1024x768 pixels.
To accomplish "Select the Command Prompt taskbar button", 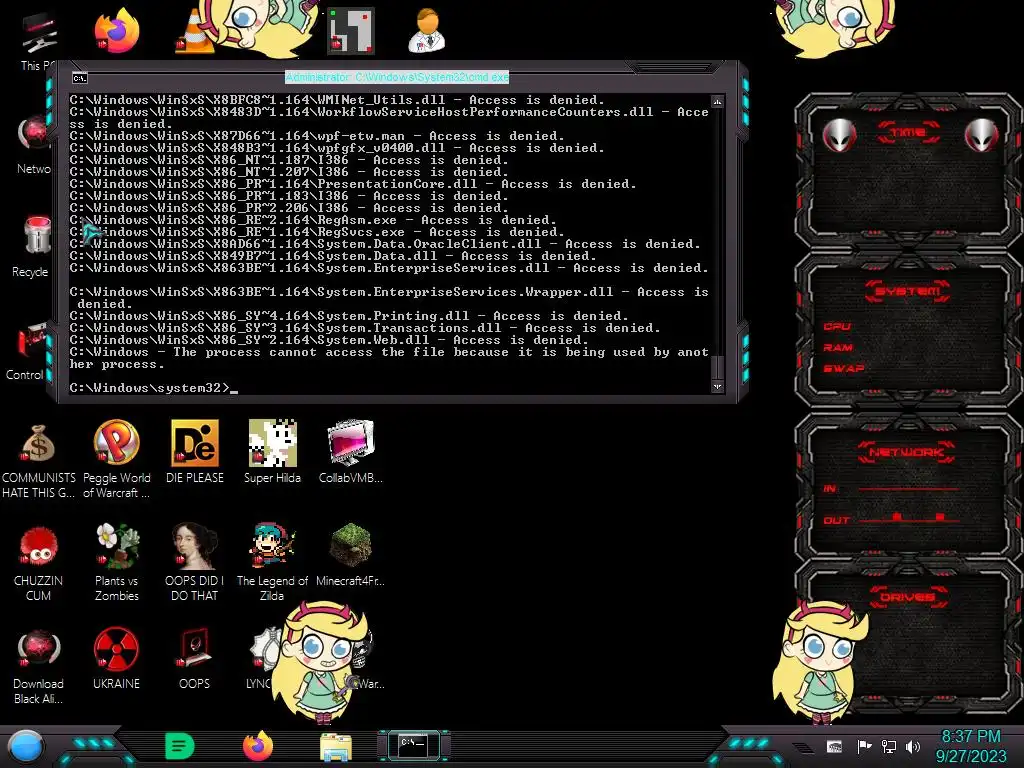I will click(413, 746).
